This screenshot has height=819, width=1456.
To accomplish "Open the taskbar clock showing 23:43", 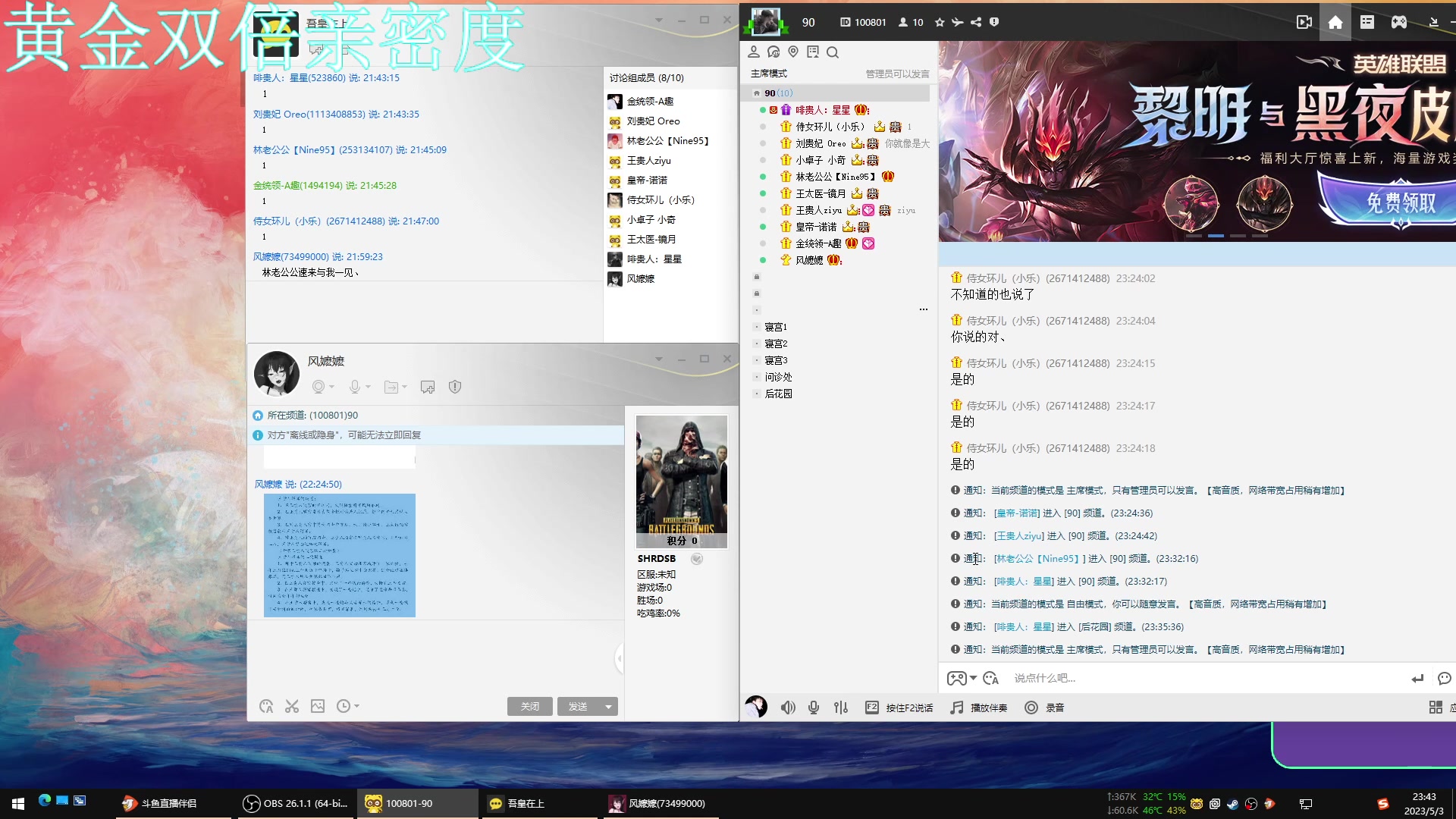I will [x=1423, y=804].
